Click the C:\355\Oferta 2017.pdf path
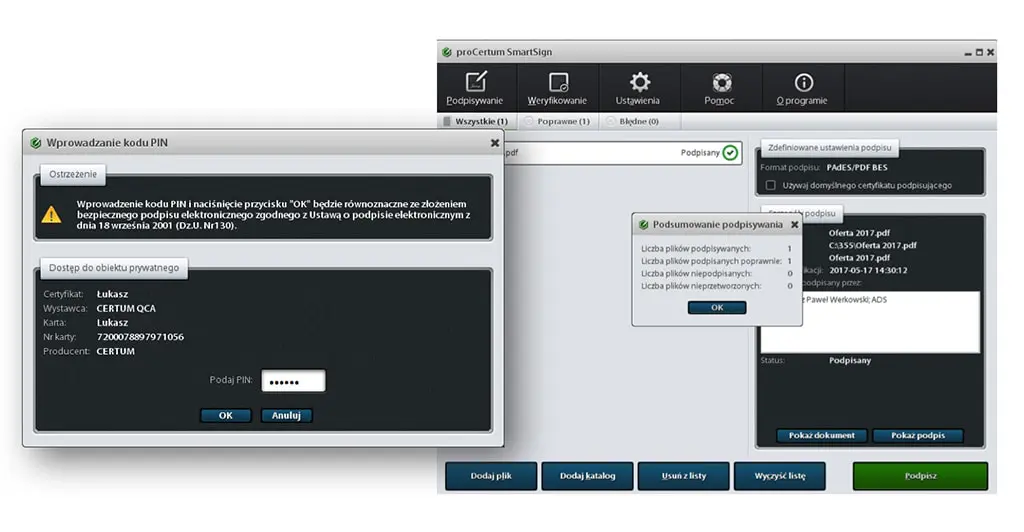The image size is (1024, 532). [x=872, y=245]
